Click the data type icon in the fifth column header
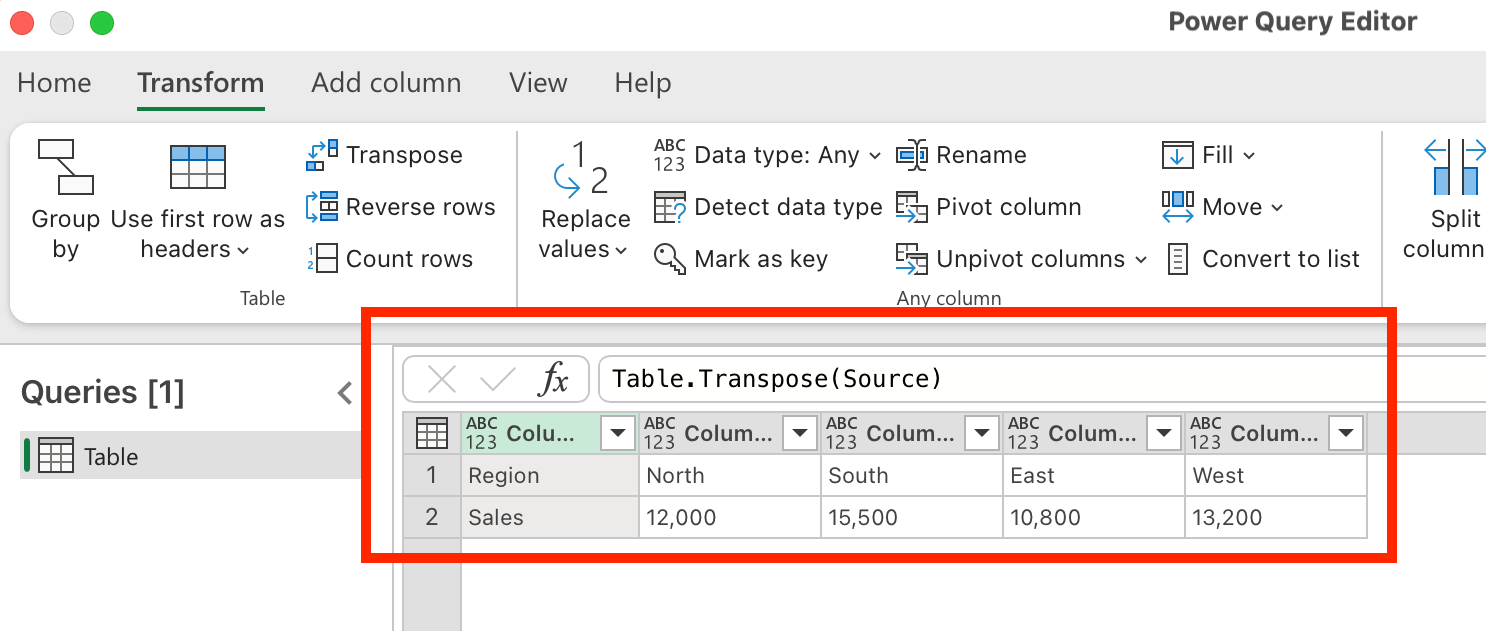 (x=1206, y=433)
